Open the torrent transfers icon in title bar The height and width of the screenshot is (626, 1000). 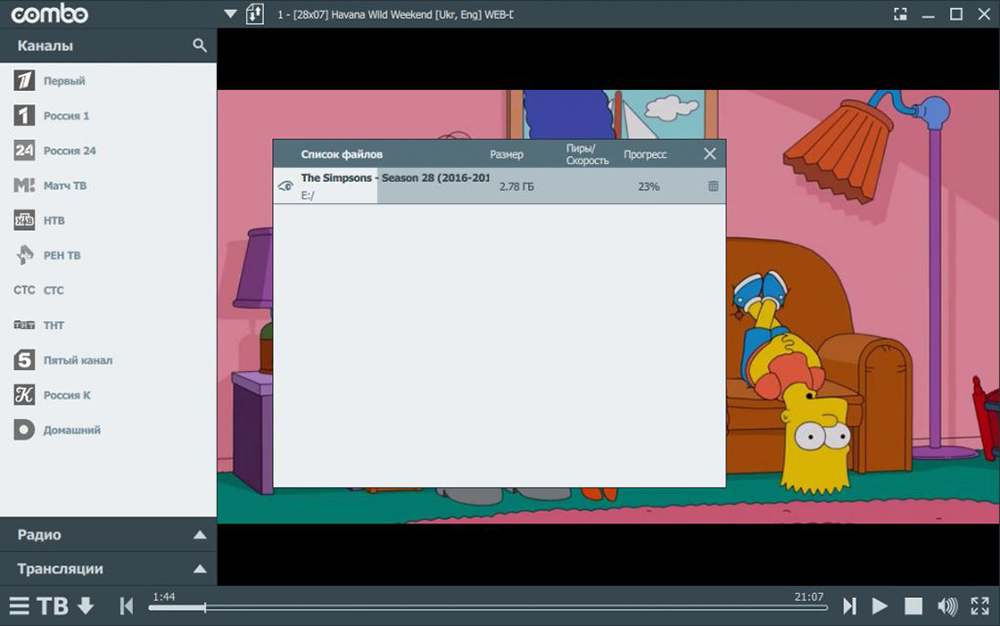click(254, 14)
